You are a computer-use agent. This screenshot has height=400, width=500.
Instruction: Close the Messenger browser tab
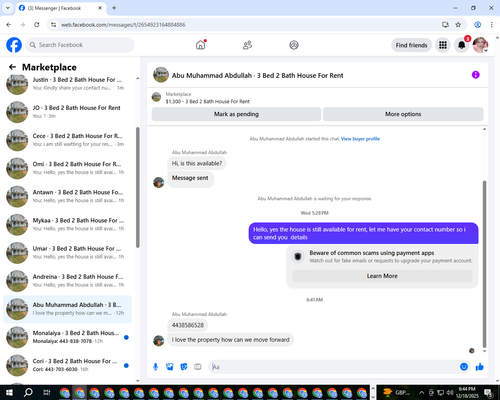click(100, 8)
